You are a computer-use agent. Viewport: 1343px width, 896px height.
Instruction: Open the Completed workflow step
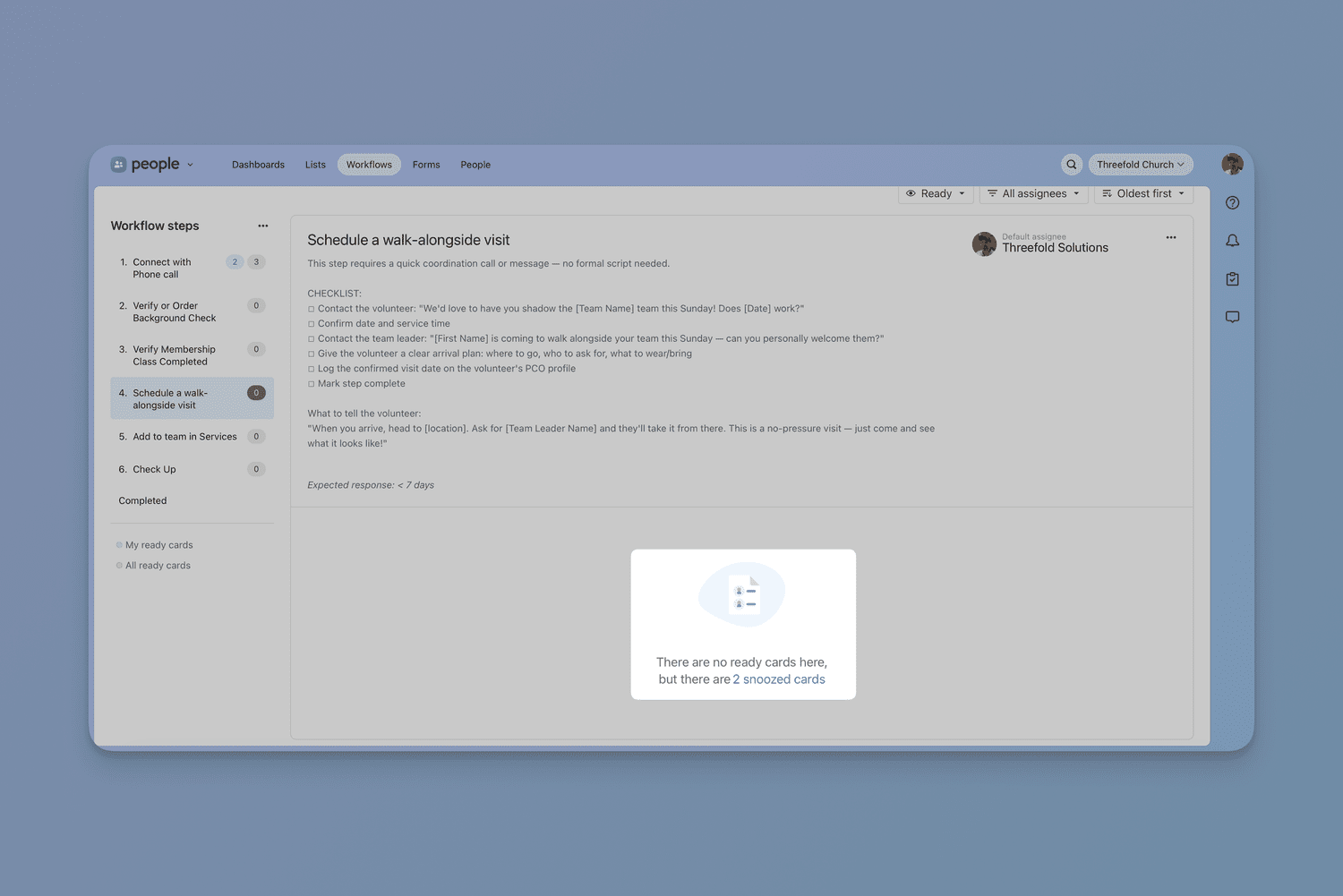[x=142, y=501]
